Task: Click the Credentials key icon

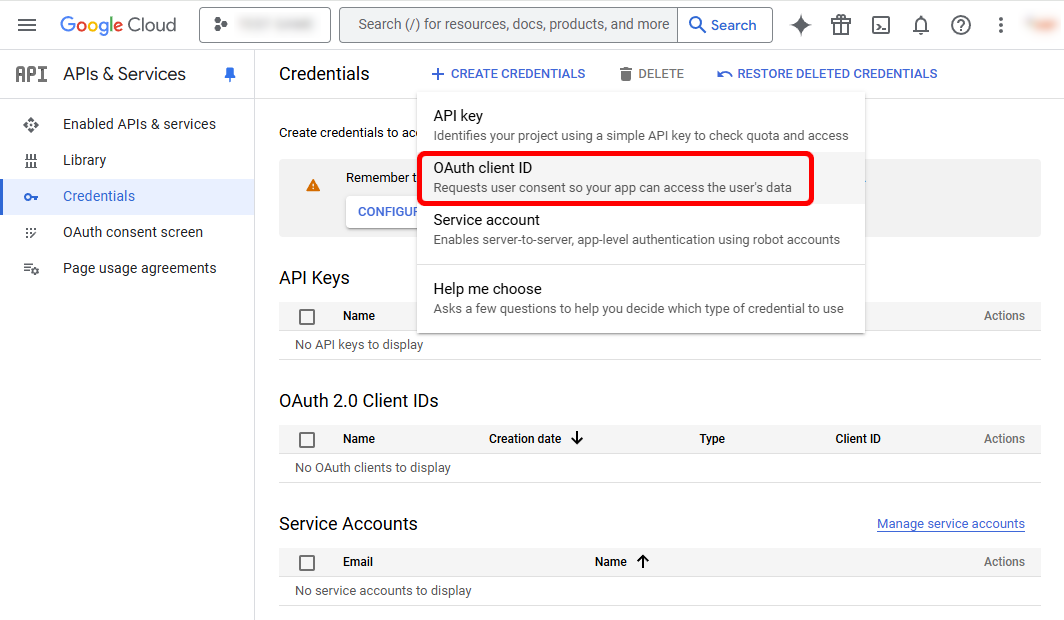Action: click(31, 197)
